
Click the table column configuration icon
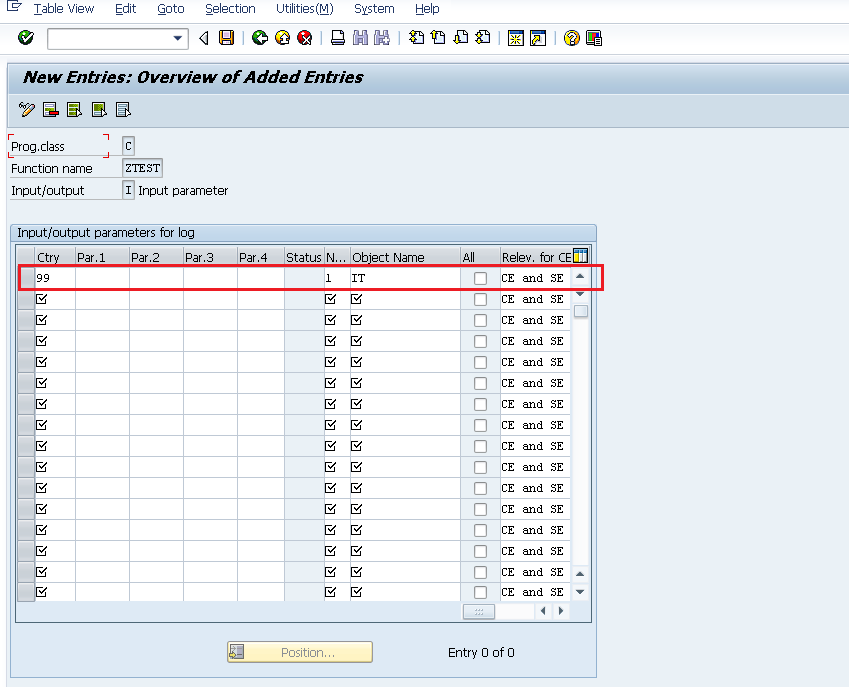[x=580, y=256]
